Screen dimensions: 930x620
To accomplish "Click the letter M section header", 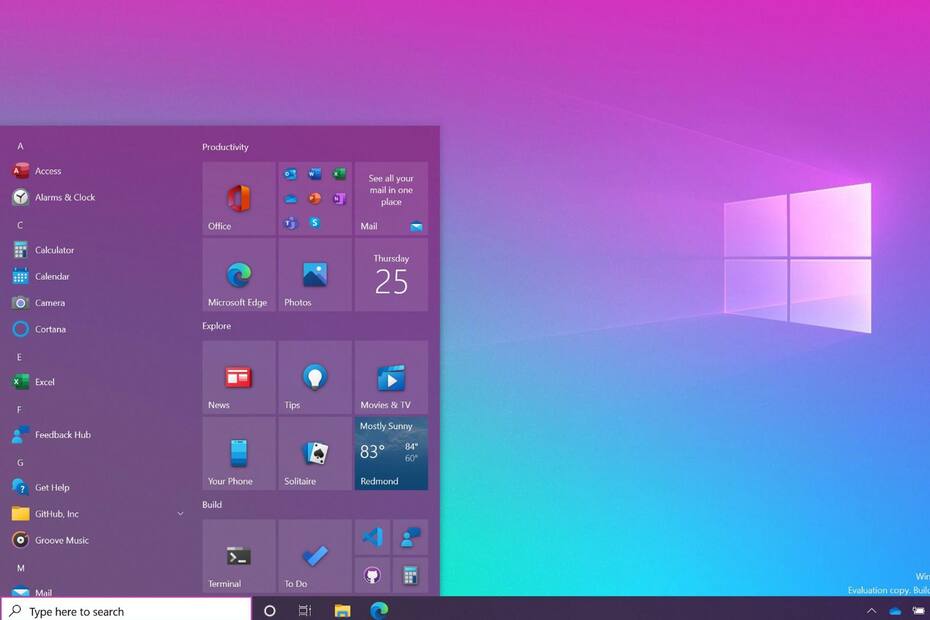I will tap(21, 568).
